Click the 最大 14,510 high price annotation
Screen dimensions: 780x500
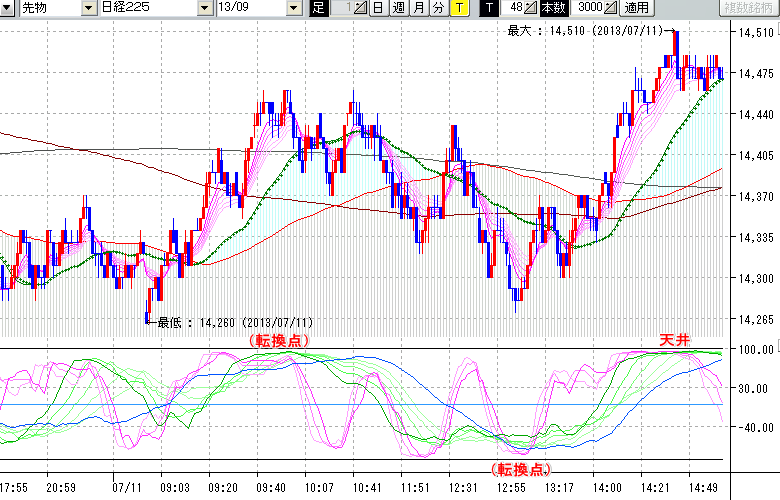click(x=585, y=31)
